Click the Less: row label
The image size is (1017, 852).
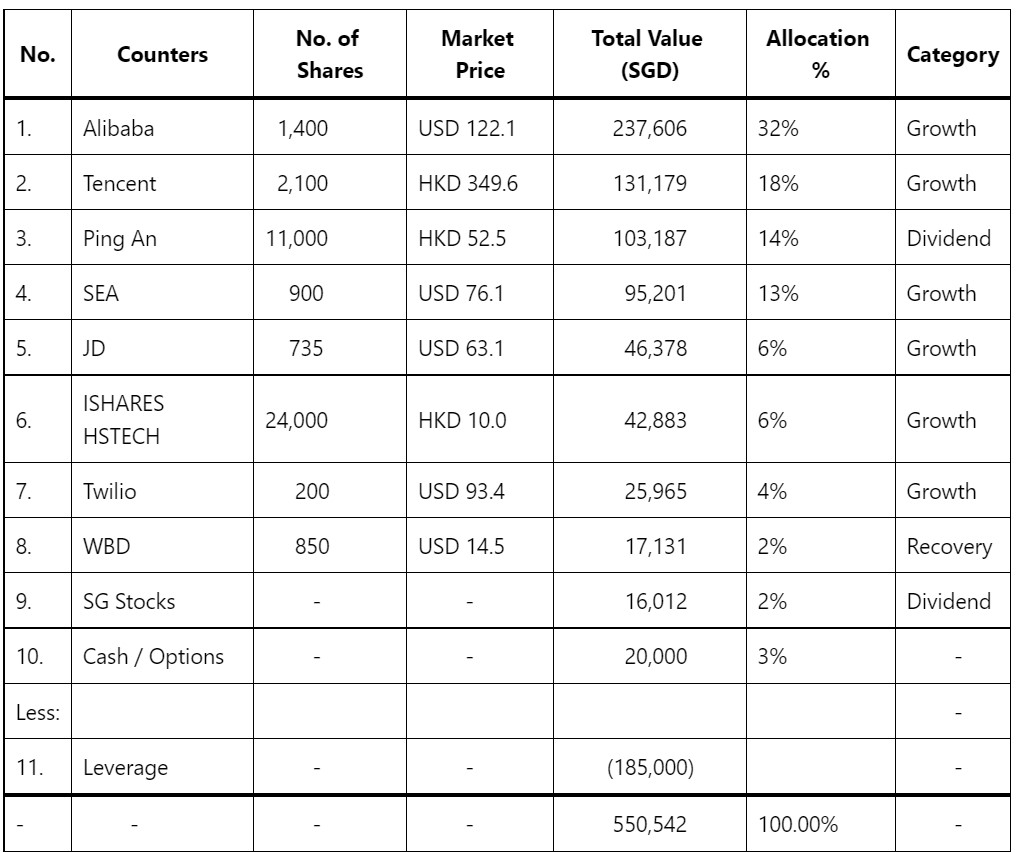(x=38, y=712)
